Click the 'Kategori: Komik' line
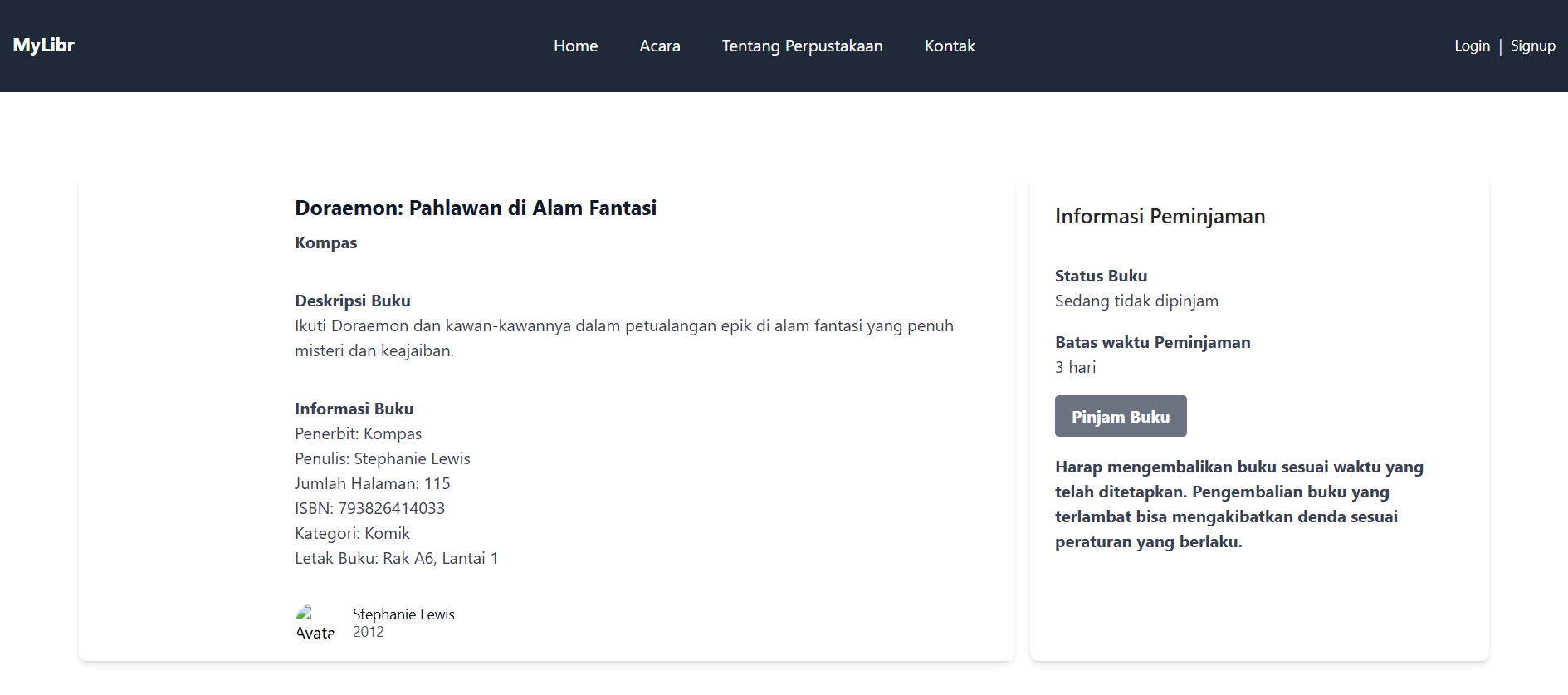 [x=352, y=533]
